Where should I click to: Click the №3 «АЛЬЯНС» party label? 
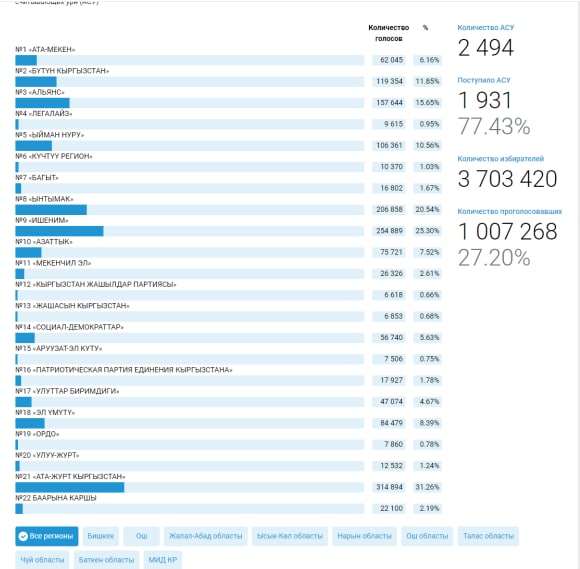(40, 92)
